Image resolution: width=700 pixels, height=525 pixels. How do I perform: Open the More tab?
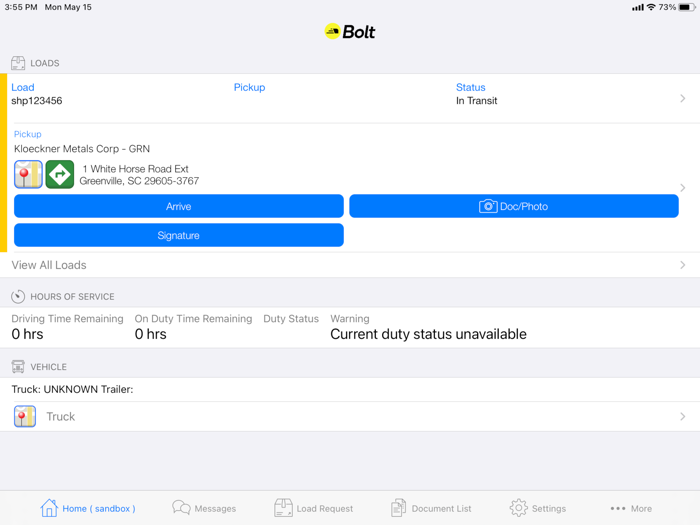coord(631,508)
